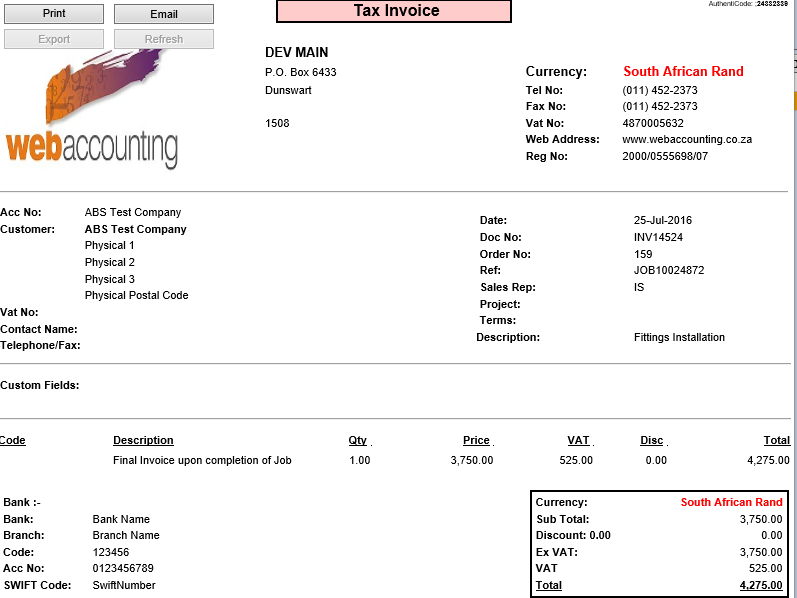The width and height of the screenshot is (797, 598).
Task: Select the Qty column header
Action: click(357, 440)
